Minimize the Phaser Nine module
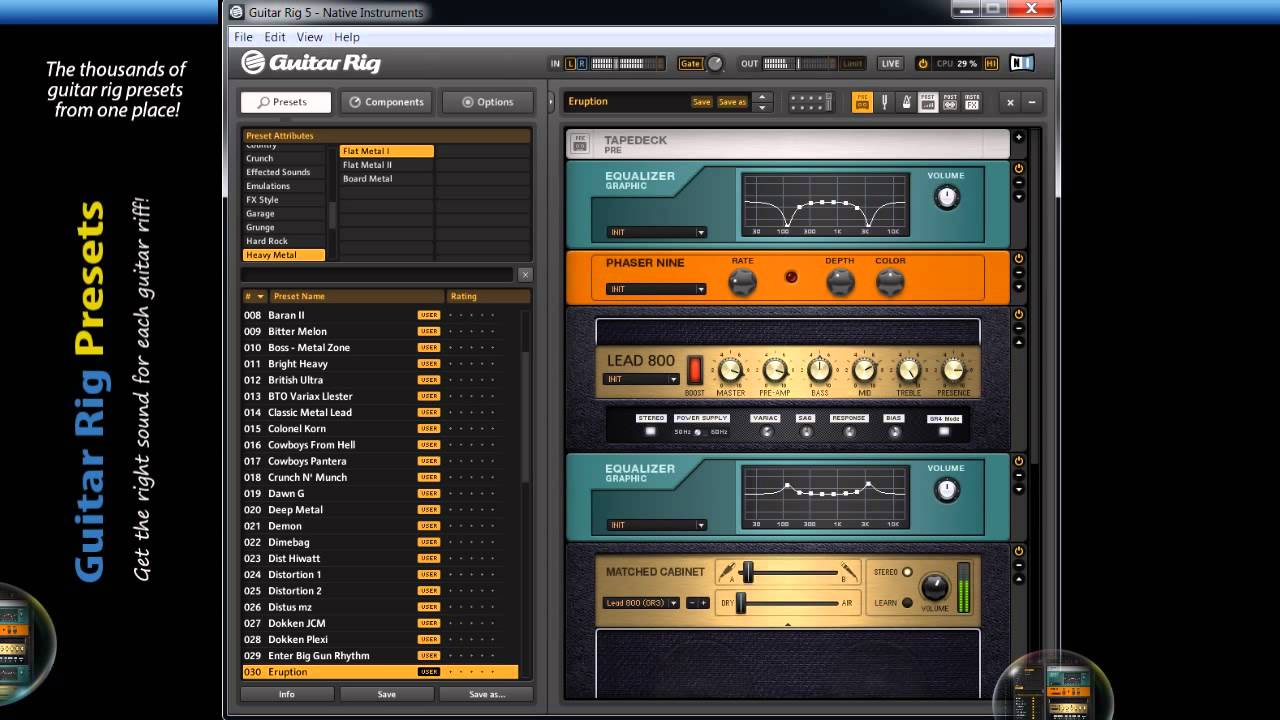 pyautogui.click(x=1019, y=273)
